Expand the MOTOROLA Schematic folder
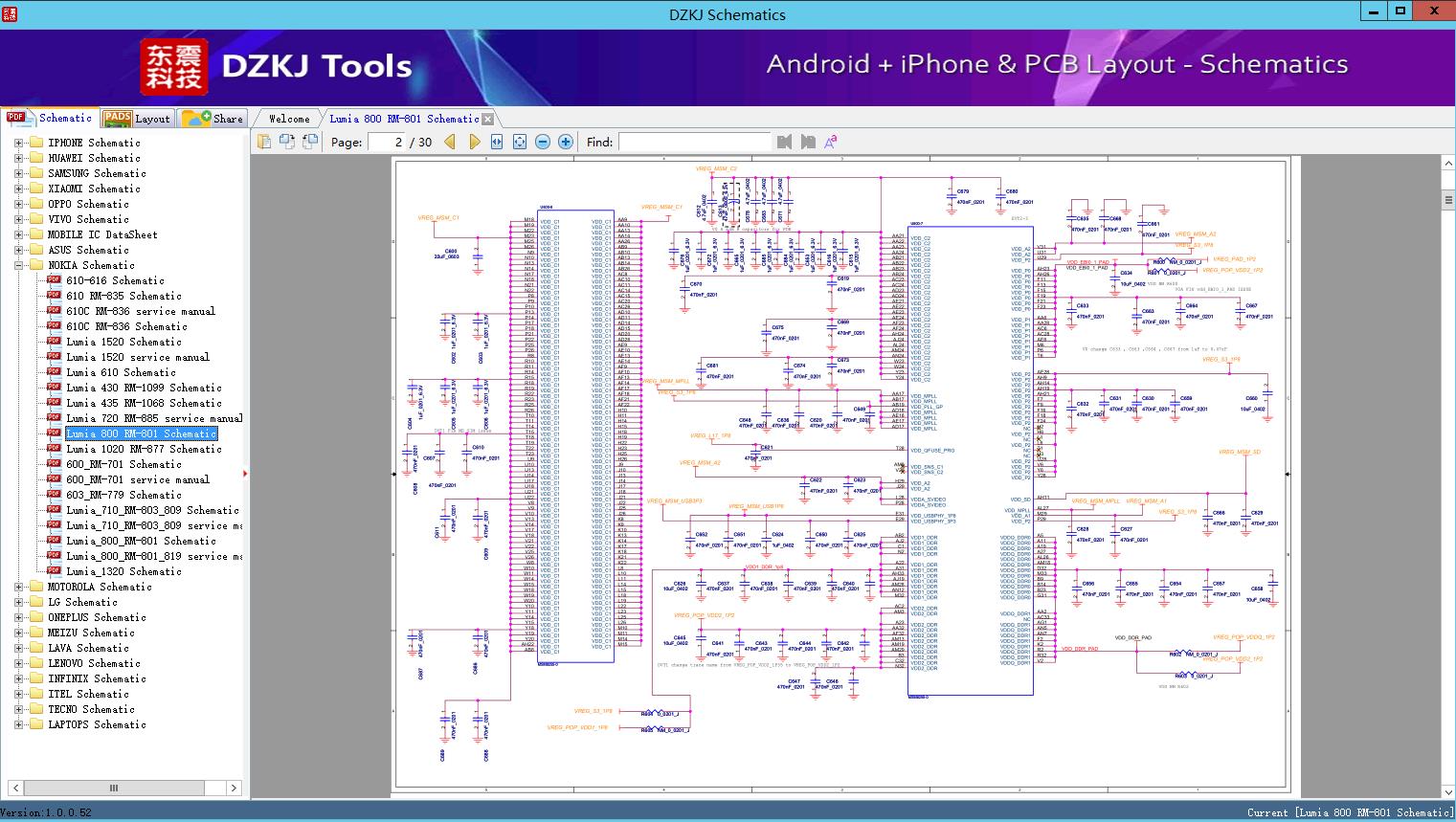This screenshot has height=822, width=1456. click(18, 587)
